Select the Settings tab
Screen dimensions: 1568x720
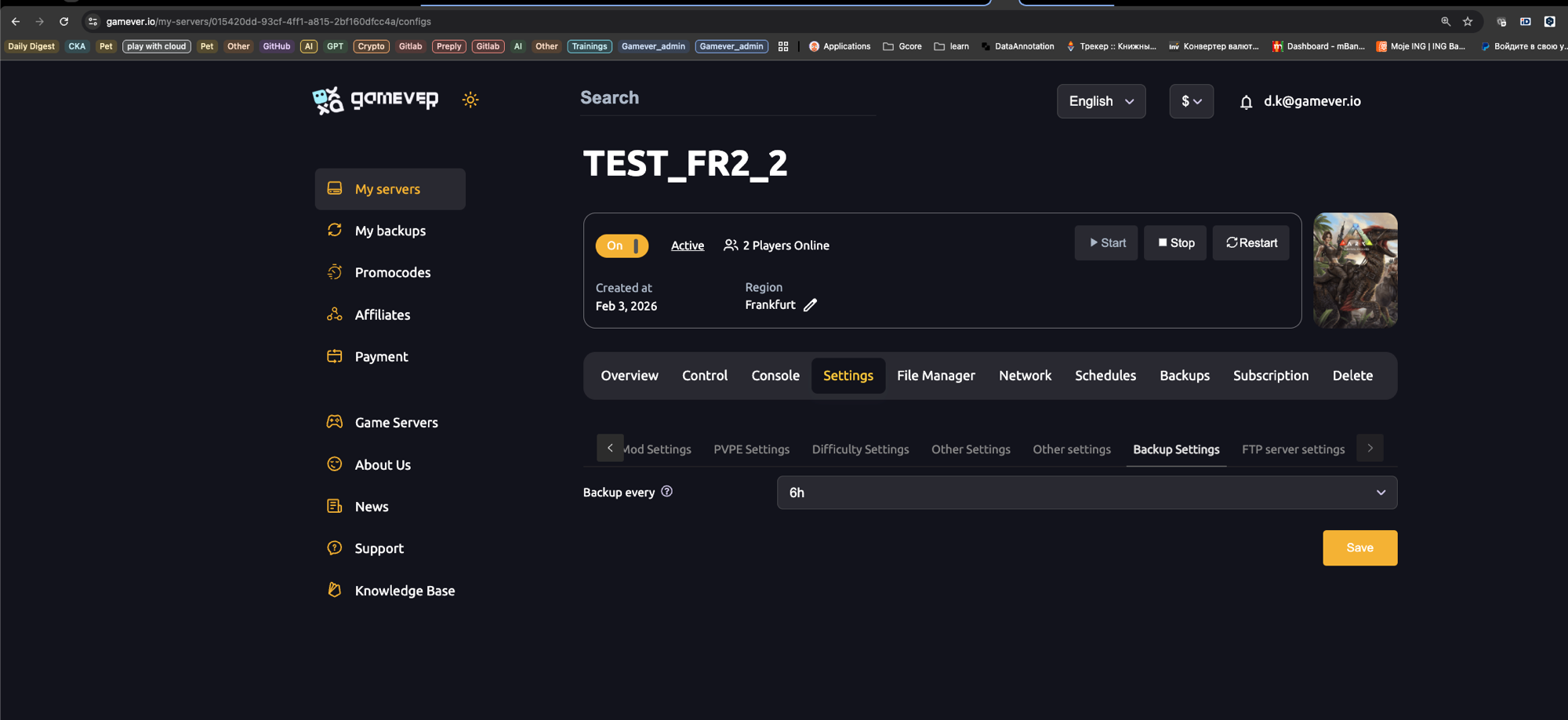click(848, 376)
